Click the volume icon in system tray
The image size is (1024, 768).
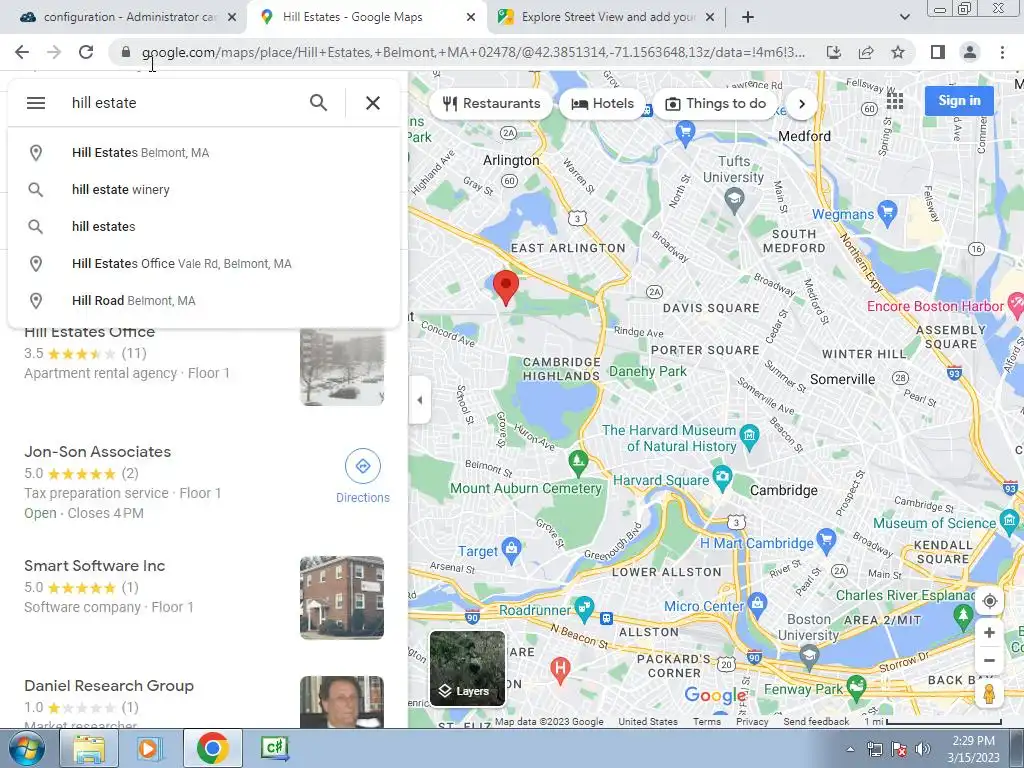click(922, 749)
